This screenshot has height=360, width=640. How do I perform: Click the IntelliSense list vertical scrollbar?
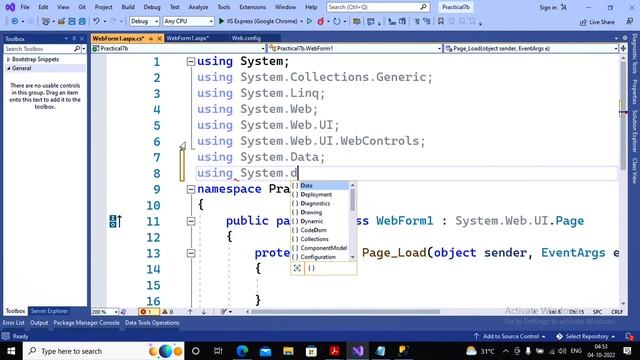click(353, 221)
